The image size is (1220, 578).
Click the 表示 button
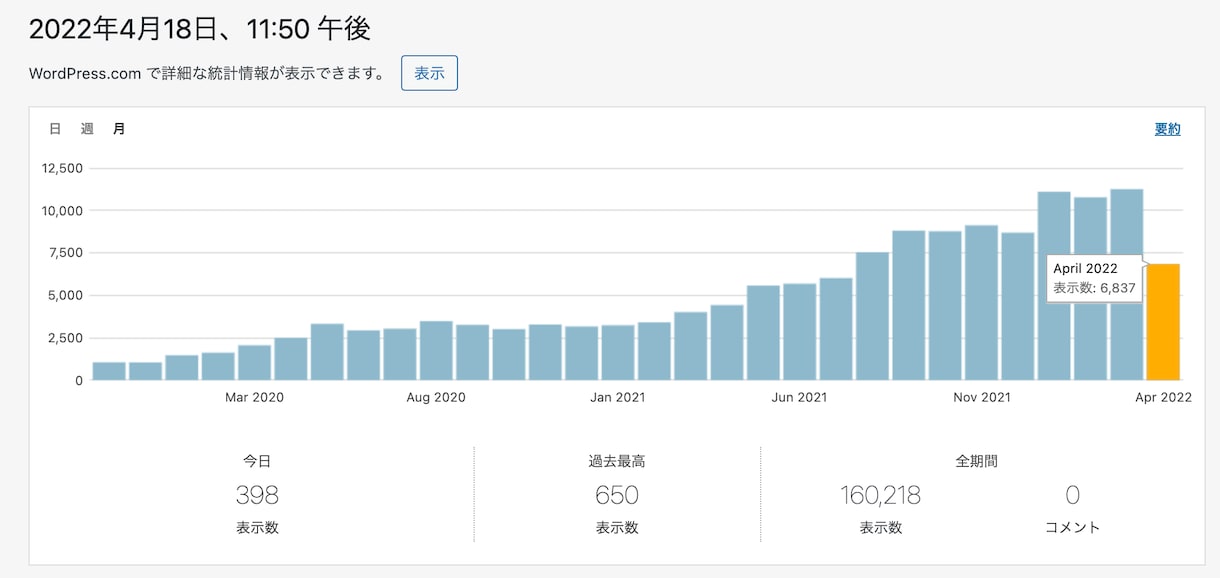[x=429, y=73]
